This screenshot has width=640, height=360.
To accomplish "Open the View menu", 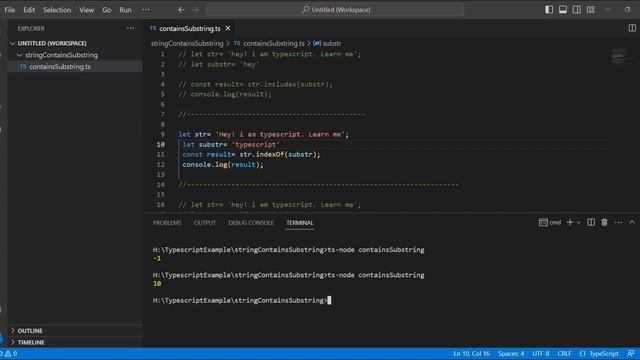I will point(87,10).
